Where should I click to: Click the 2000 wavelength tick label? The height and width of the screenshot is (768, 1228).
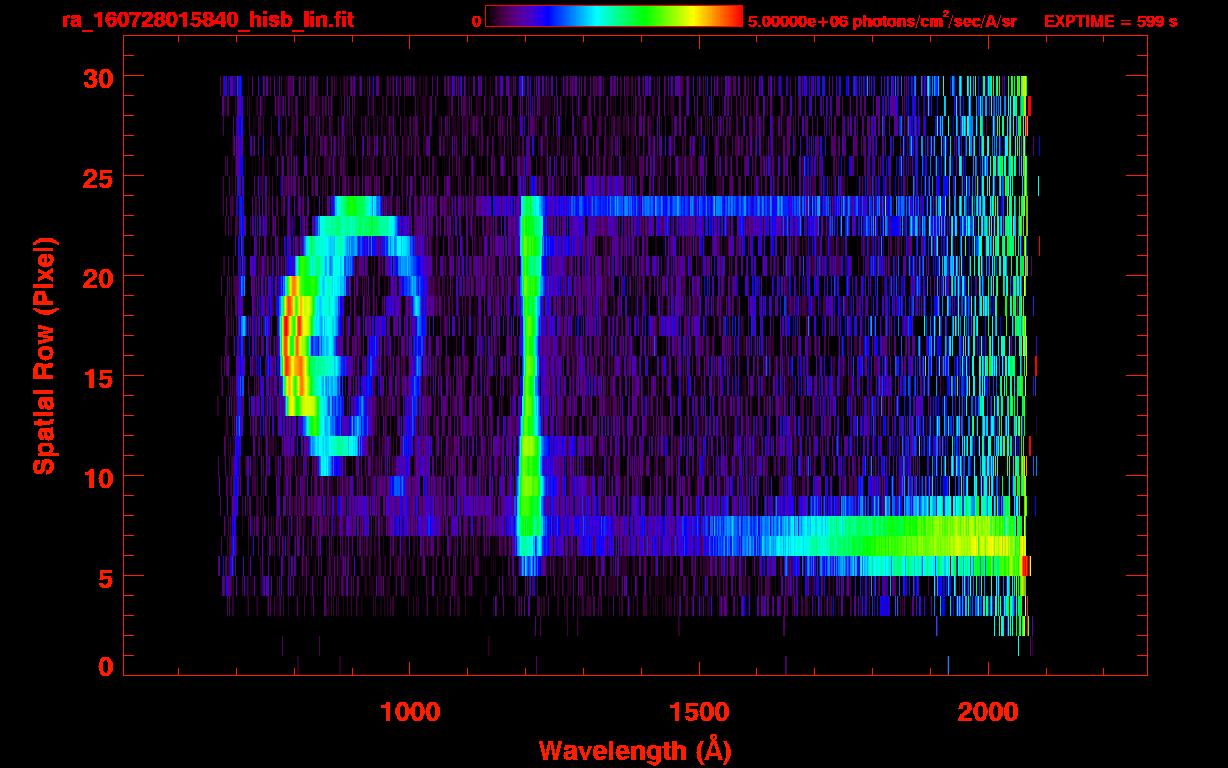987,712
